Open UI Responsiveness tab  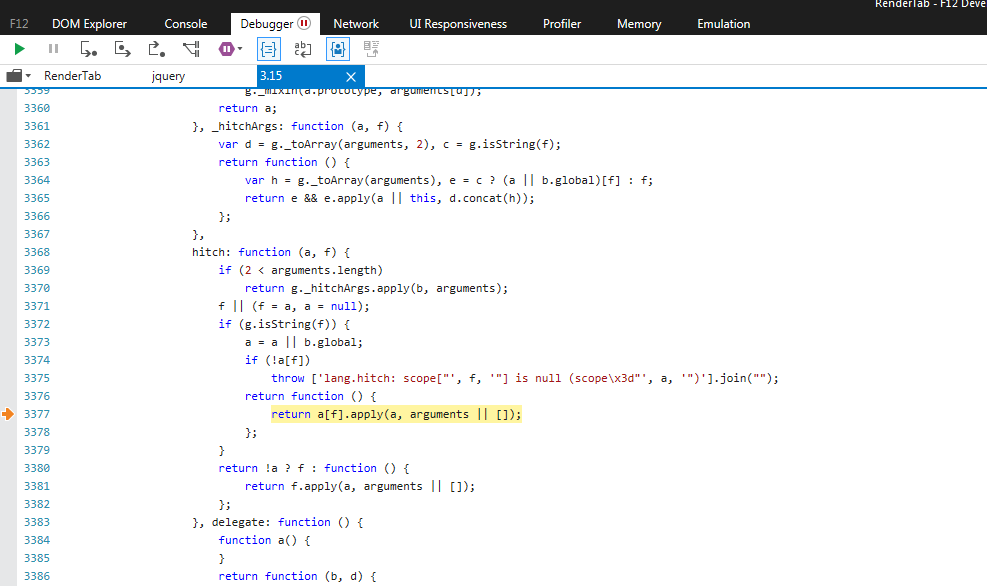pos(458,24)
